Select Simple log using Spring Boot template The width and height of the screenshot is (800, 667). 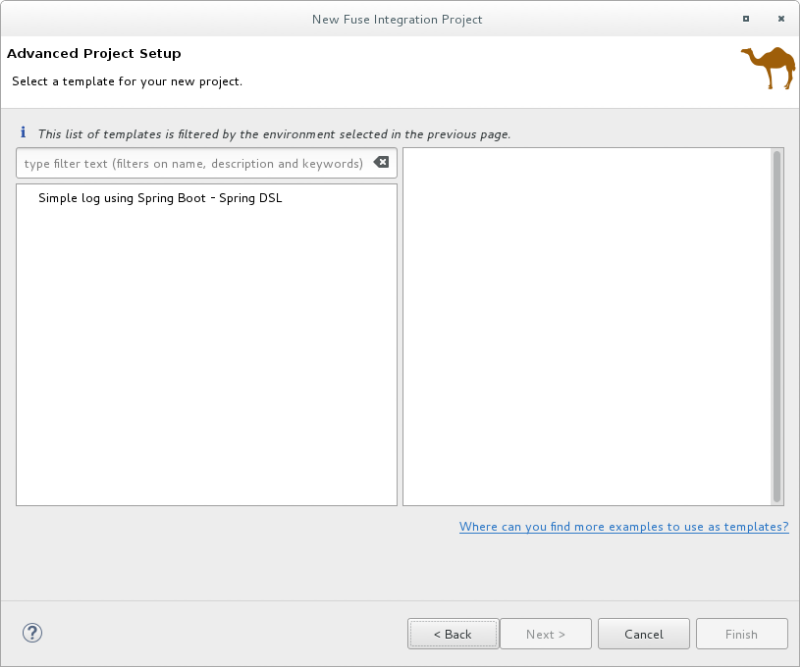tap(160, 198)
